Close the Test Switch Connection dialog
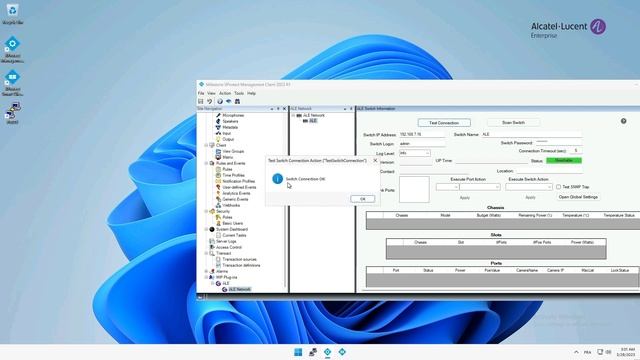The image size is (640, 360). 375,160
